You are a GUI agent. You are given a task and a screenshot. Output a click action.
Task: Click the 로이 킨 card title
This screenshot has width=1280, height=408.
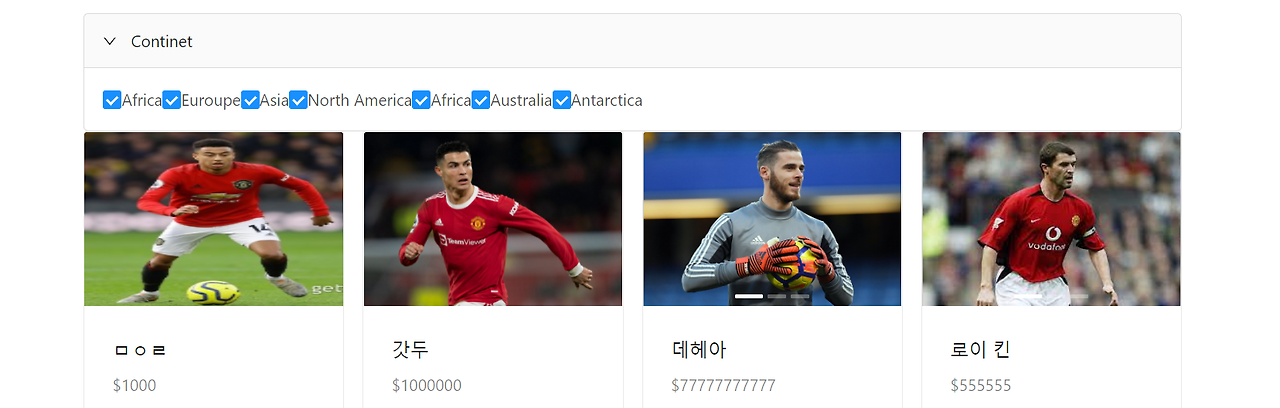pyautogui.click(x=981, y=350)
